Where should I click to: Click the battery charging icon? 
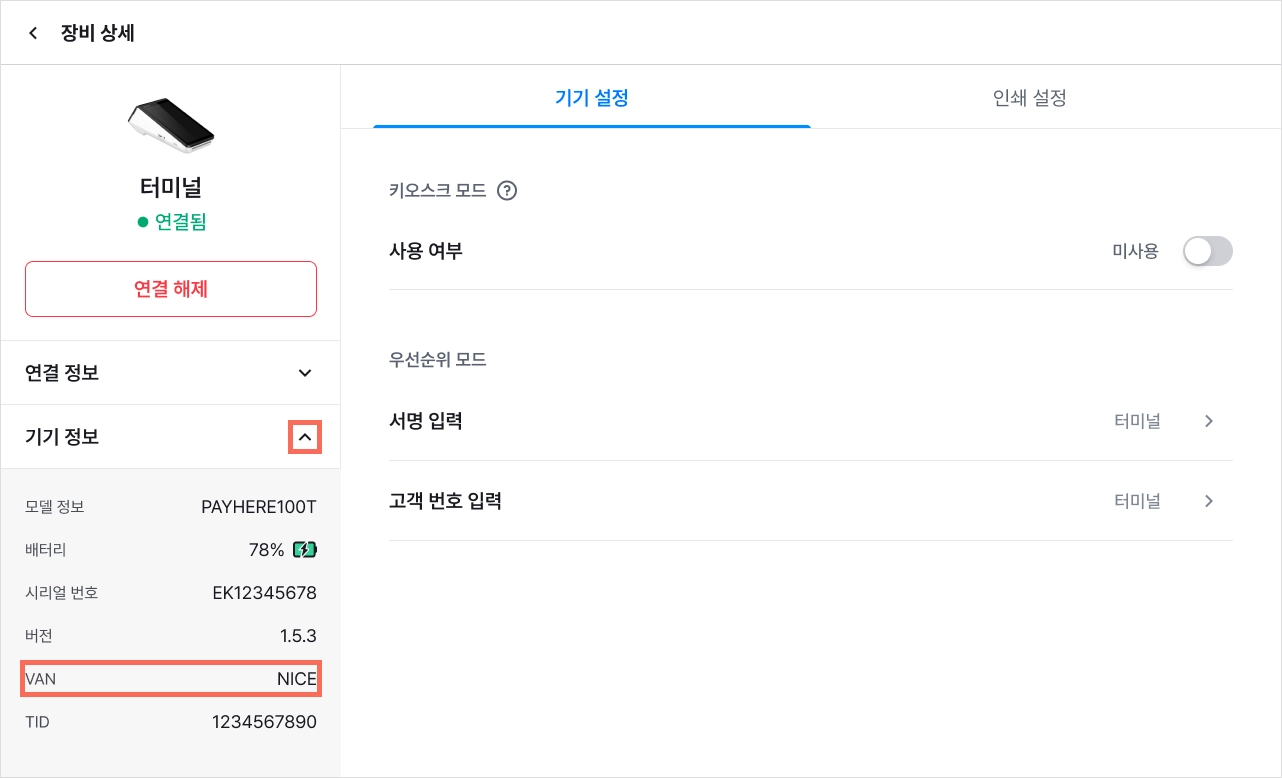pyautogui.click(x=305, y=550)
